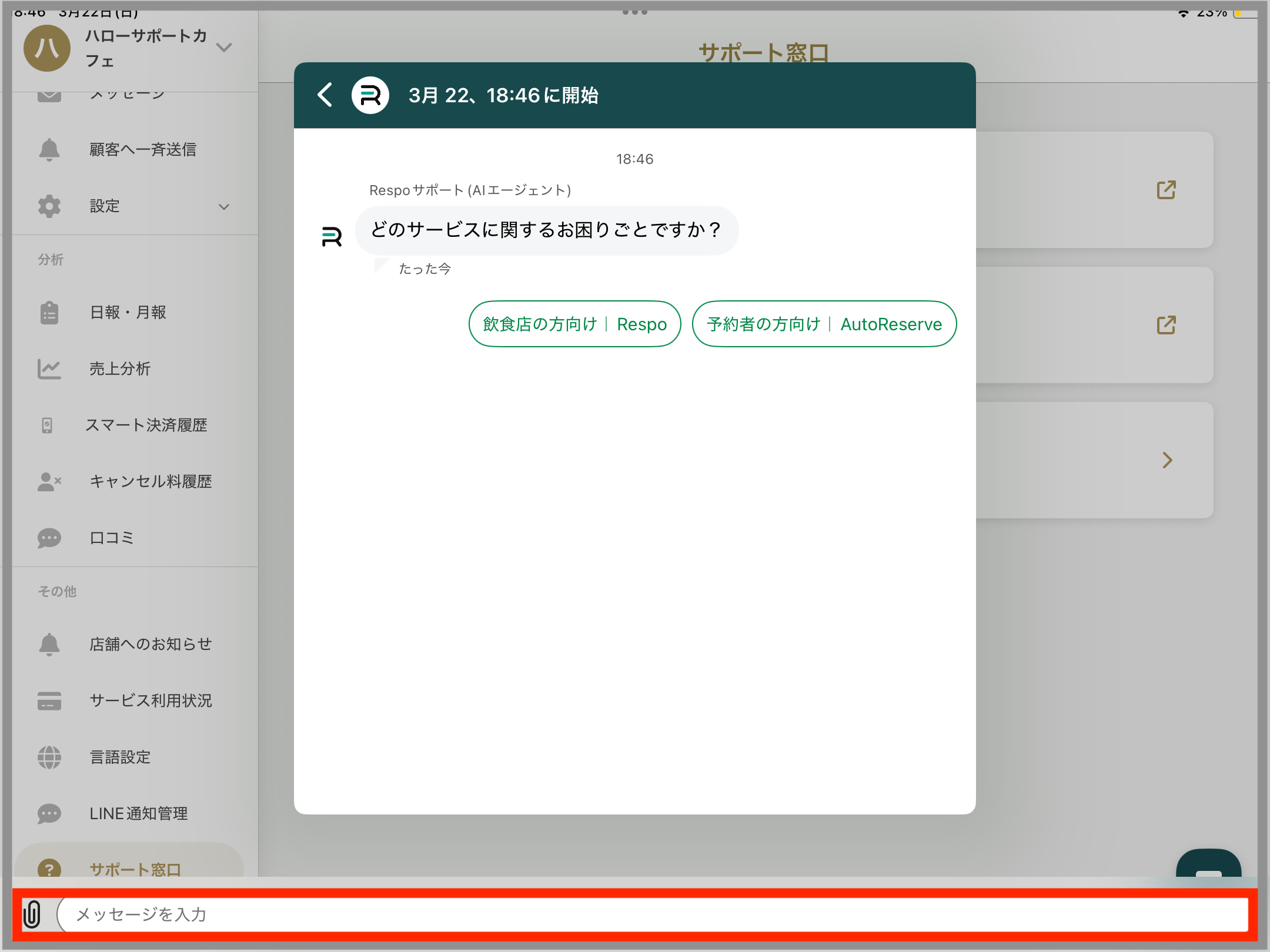Open スマート決済履歴 menu item

pos(146,425)
